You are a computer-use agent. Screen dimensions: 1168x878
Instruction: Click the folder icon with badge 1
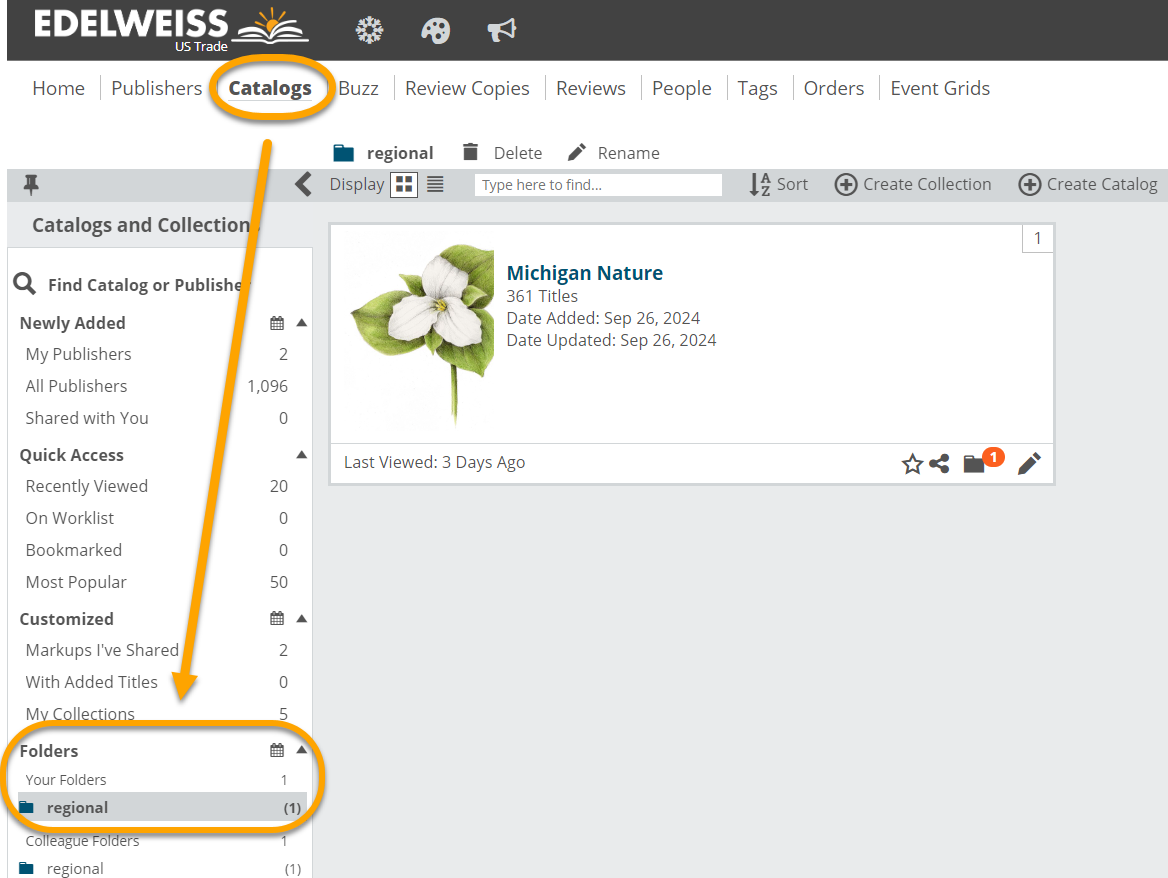tap(974, 464)
